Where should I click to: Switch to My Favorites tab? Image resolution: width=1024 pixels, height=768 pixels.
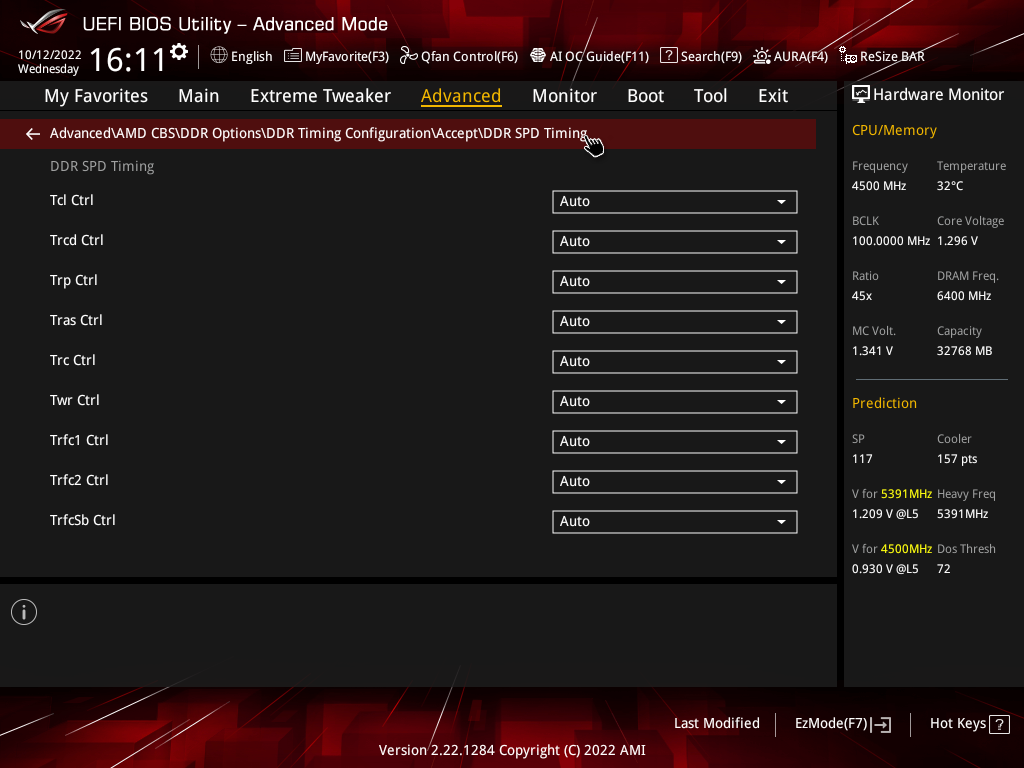pyautogui.click(x=96, y=96)
